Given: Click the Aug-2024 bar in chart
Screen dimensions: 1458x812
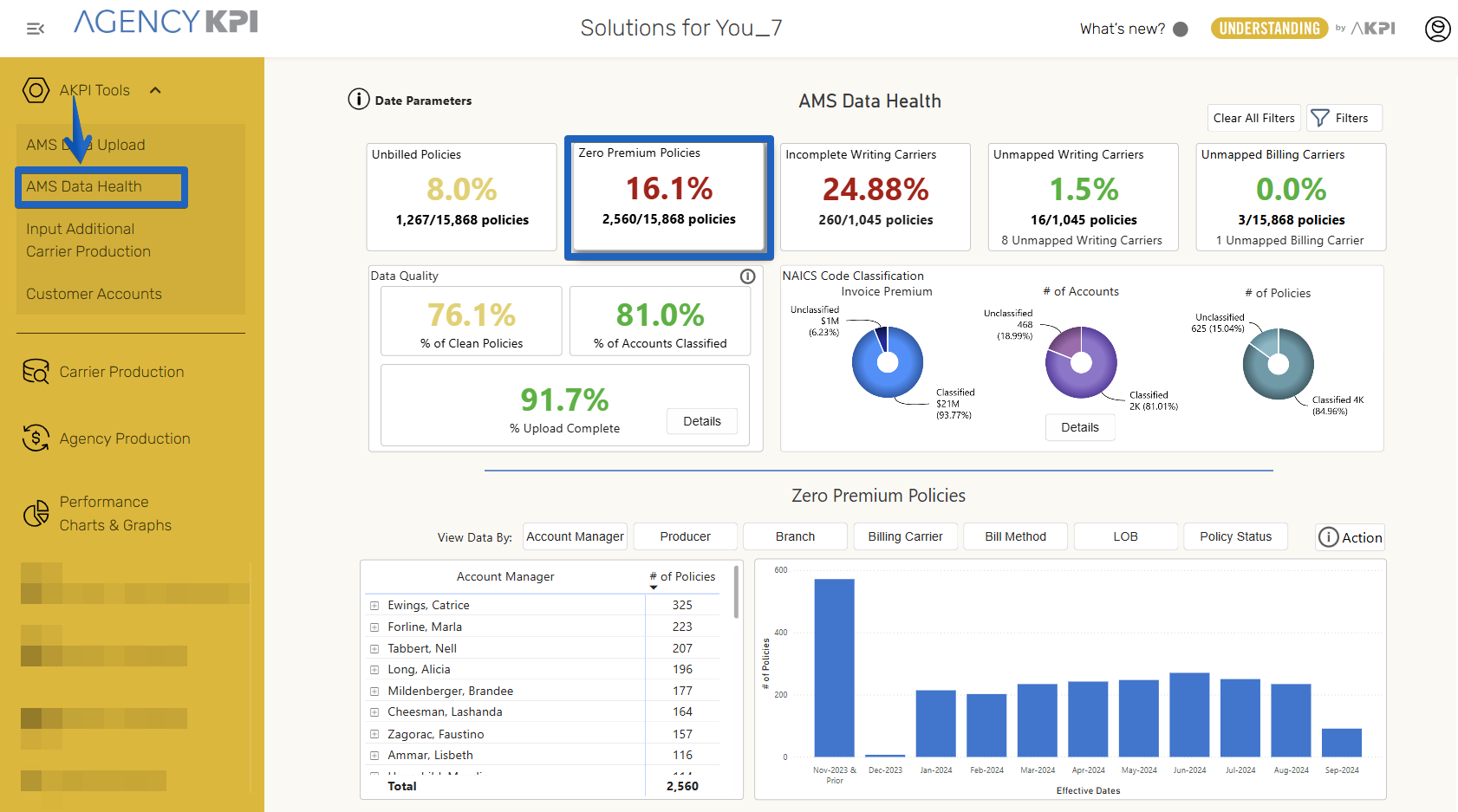Looking at the screenshot, I should (x=1291, y=720).
